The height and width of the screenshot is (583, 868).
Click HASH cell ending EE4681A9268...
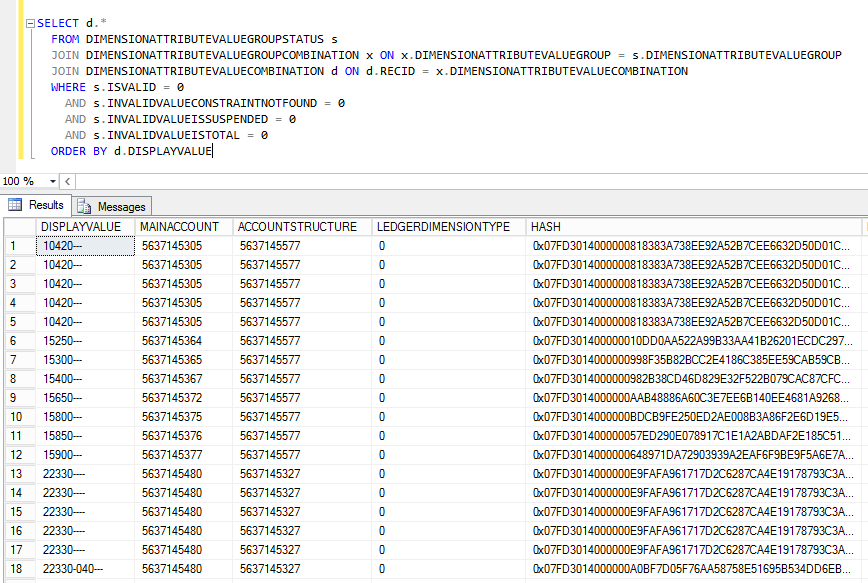click(694, 398)
